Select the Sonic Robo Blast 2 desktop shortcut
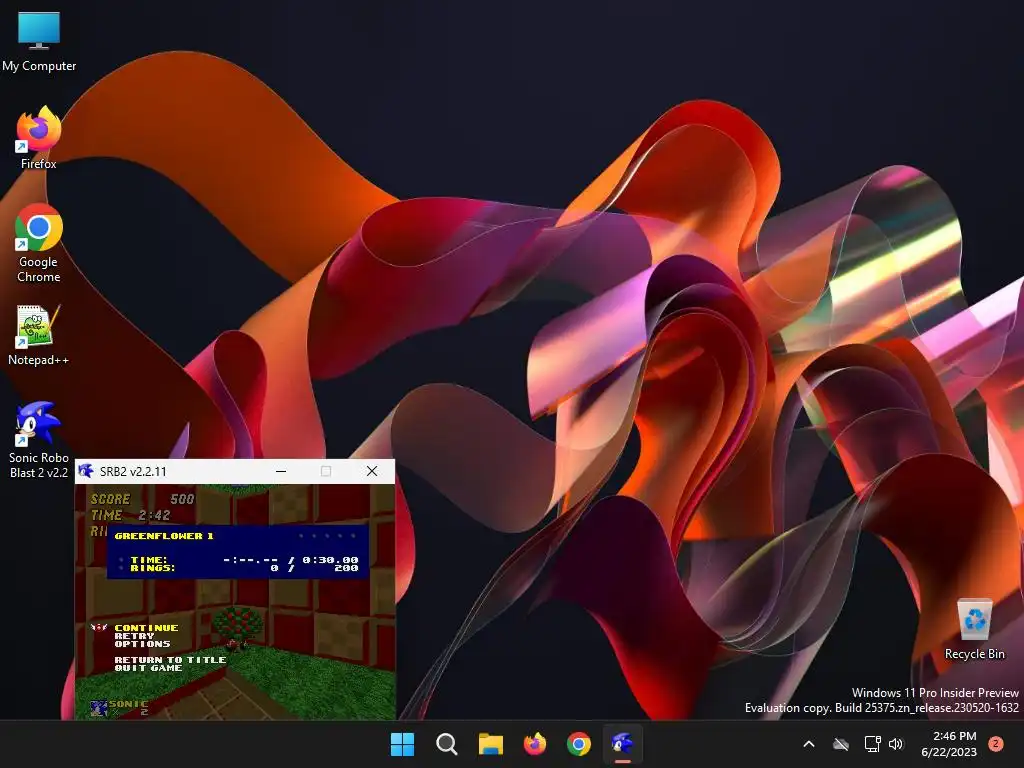Image resolution: width=1024 pixels, height=768 pixels. tap(39, 439)
